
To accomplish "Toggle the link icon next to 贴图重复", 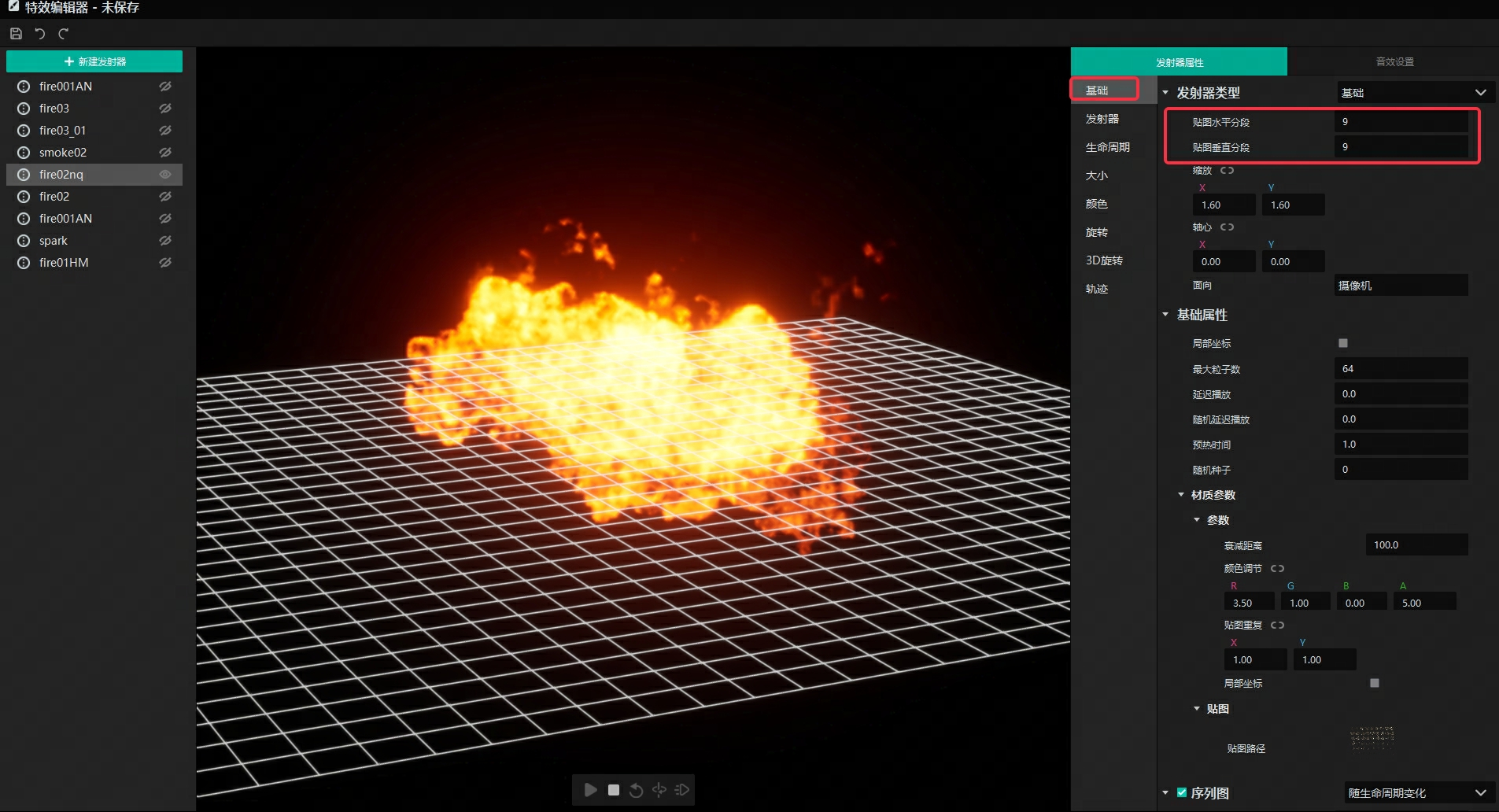I will pos(1277,625).
